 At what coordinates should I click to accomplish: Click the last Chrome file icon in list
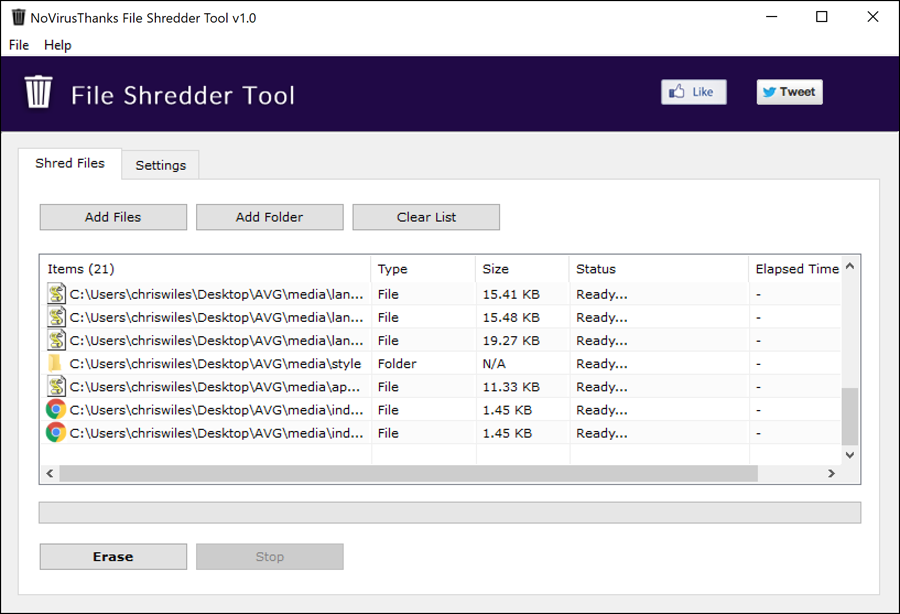(x=56, y=433)
